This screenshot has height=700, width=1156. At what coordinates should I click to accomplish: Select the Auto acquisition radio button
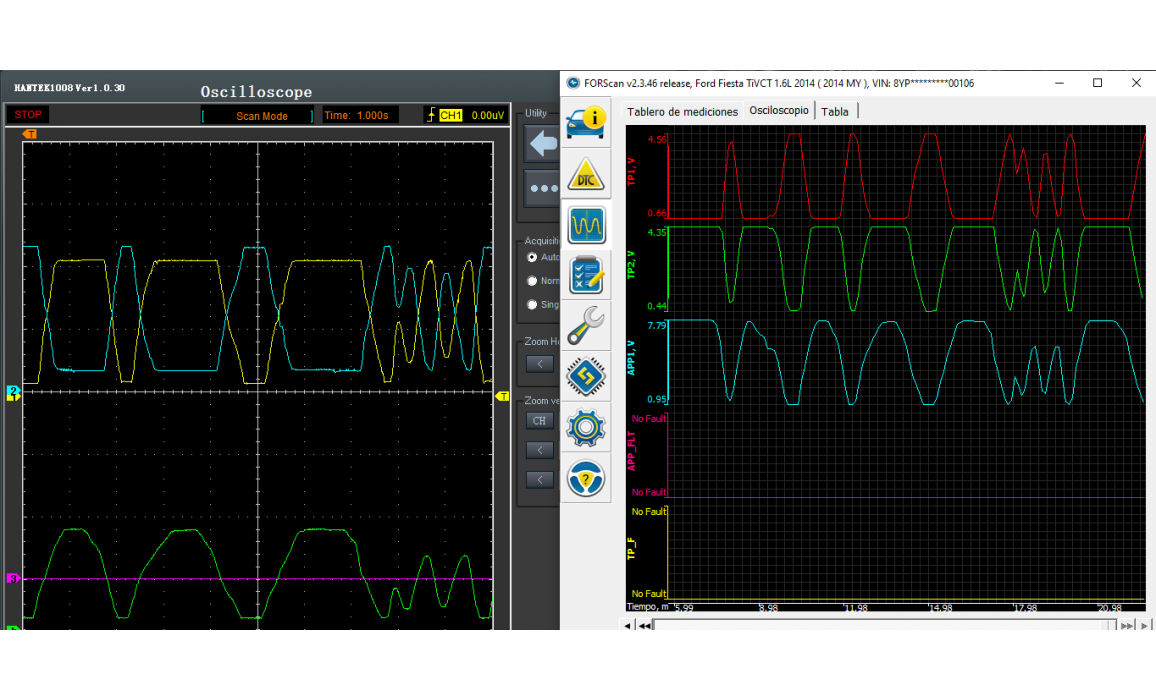[x=532, y=257]
